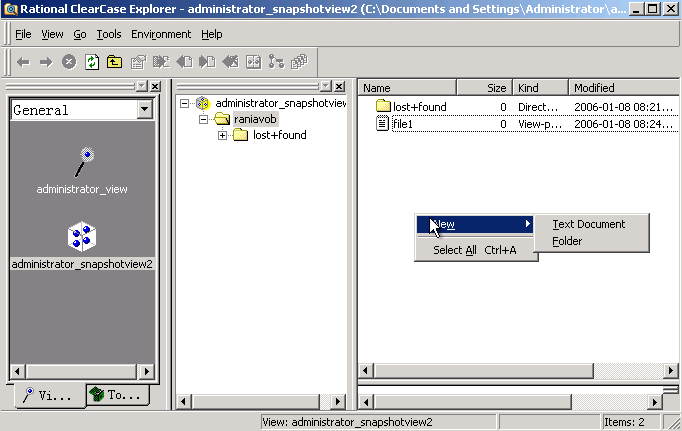Viewport: 682px width, 431px height.
Task: Choose Folder from the New submenu
Action: pyautogui.click(x=567, y=241)
